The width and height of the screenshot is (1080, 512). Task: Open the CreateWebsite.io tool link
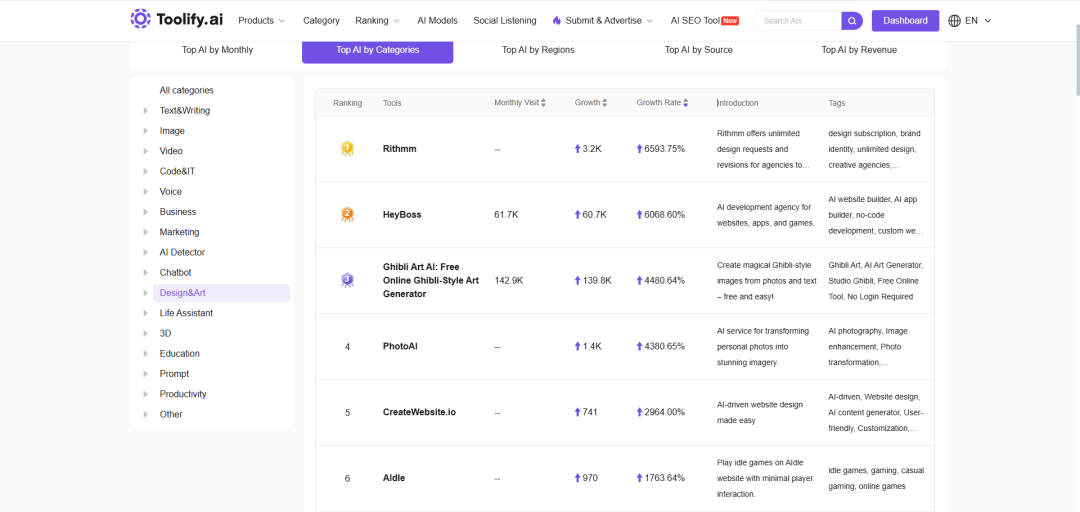click(x=419, y=412)
